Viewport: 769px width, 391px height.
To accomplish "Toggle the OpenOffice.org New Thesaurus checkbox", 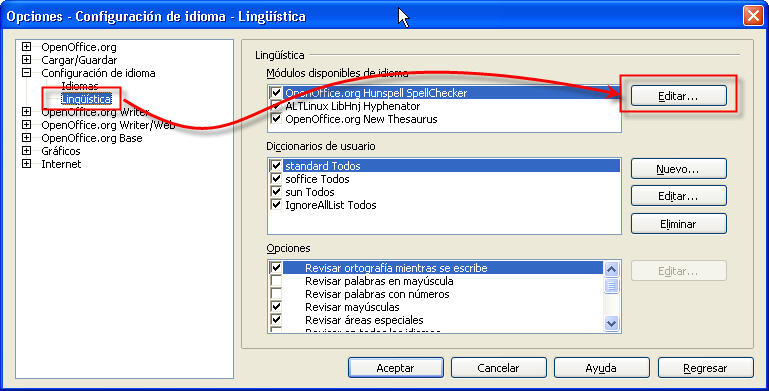I will point(276,119).
